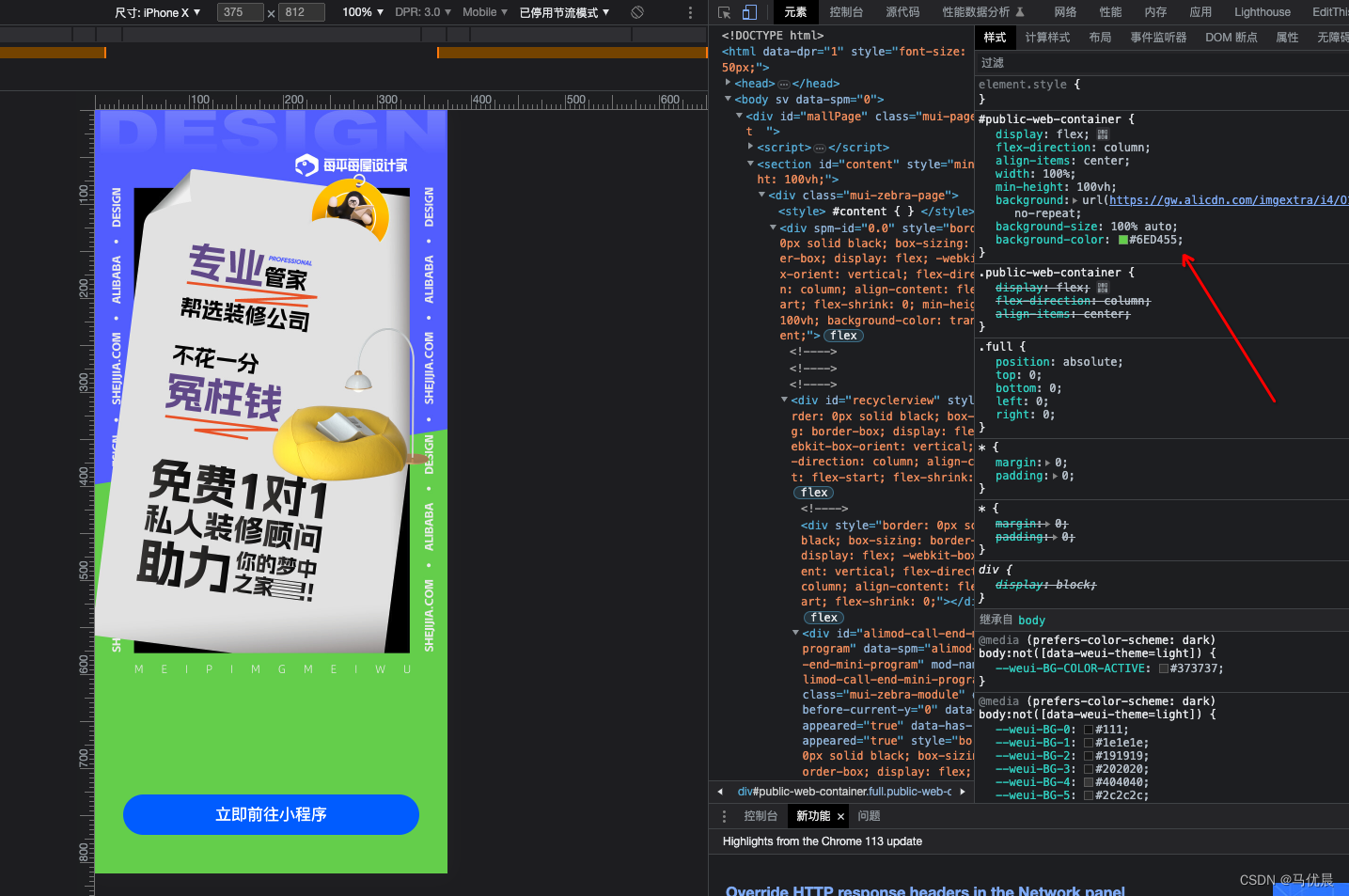Click the flex badge after background-color: transparent

[843, 336]
